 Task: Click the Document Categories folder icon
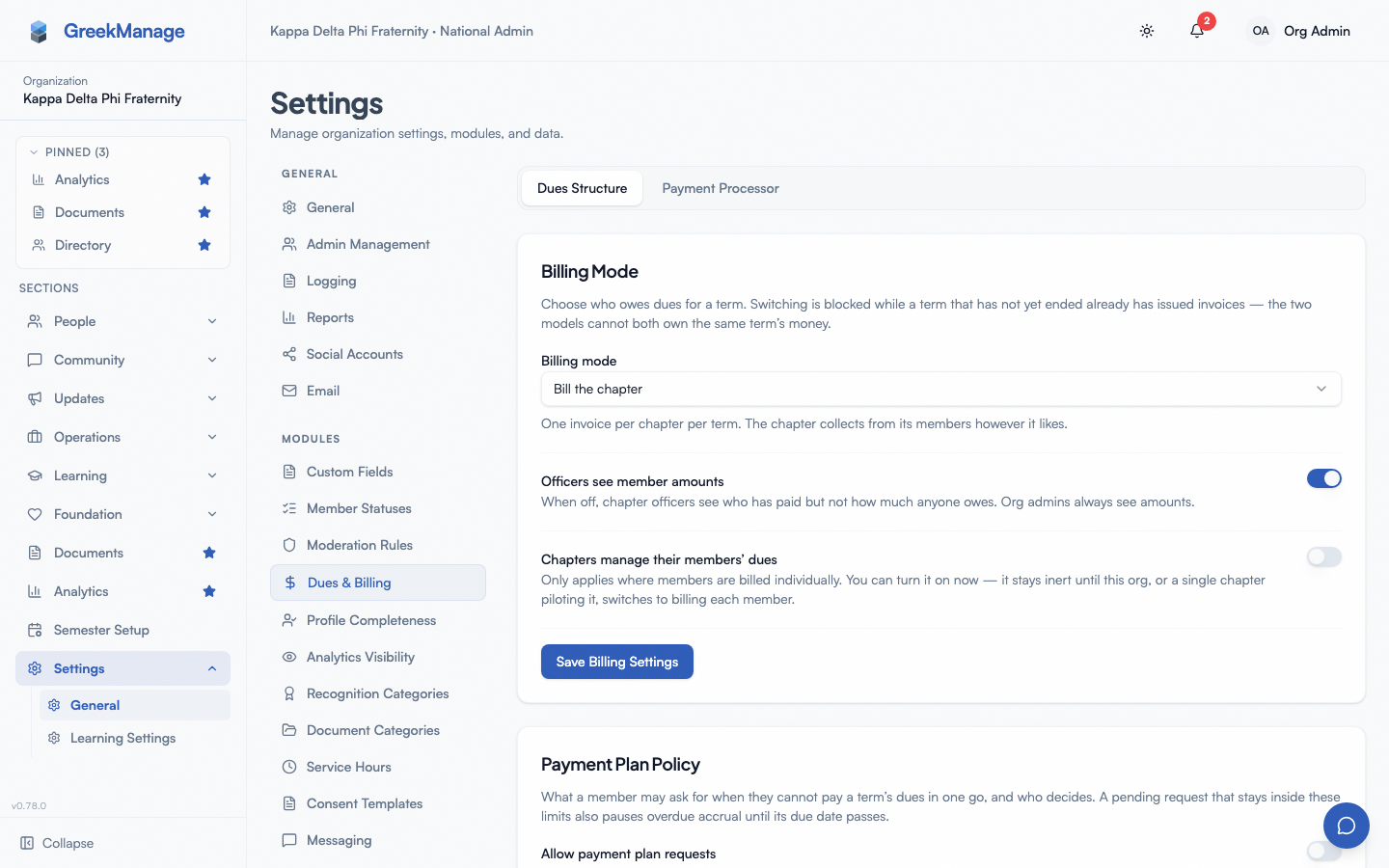pyautogui.click(x=289, y=730)
